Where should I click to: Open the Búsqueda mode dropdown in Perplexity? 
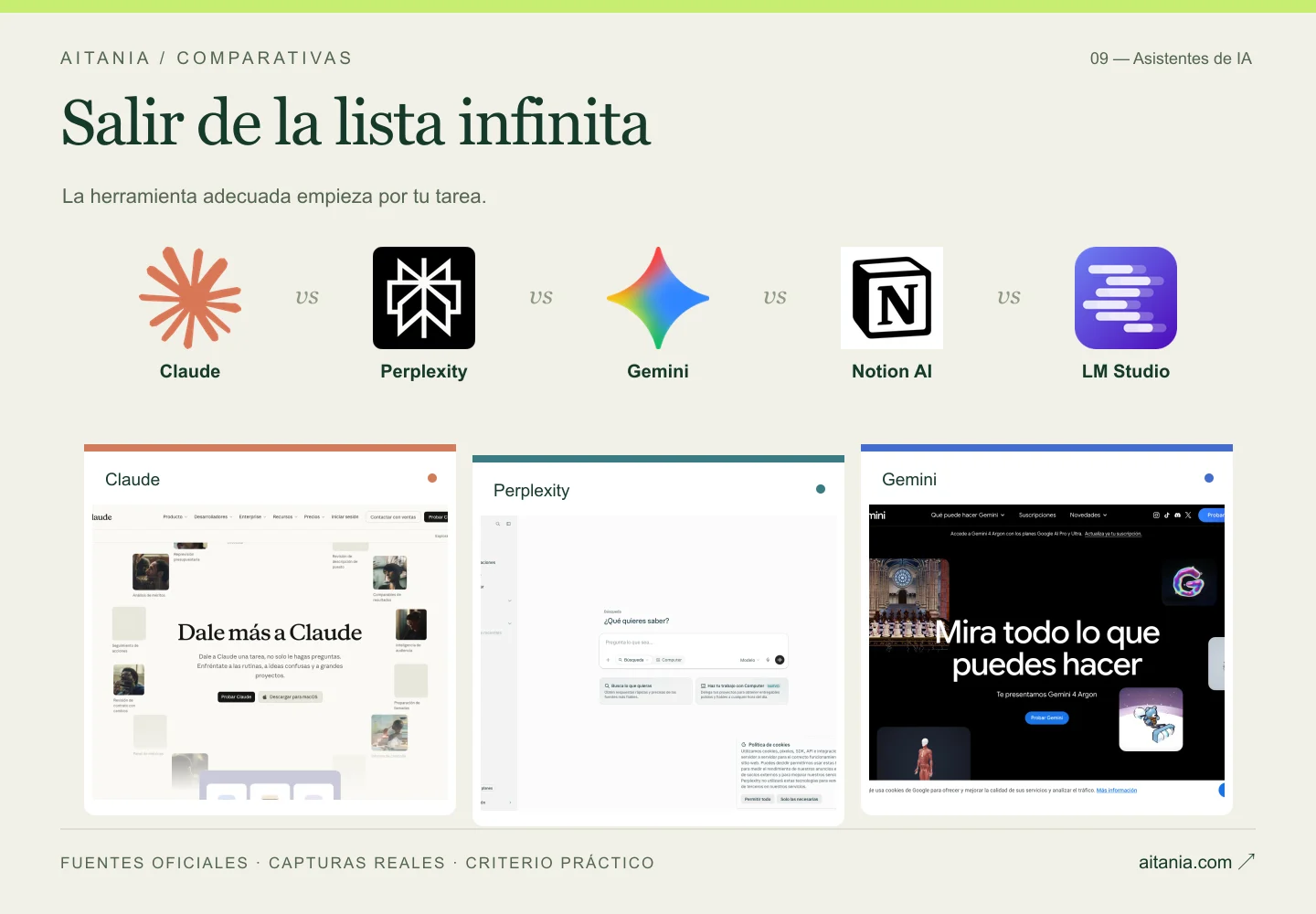point(633,660)
